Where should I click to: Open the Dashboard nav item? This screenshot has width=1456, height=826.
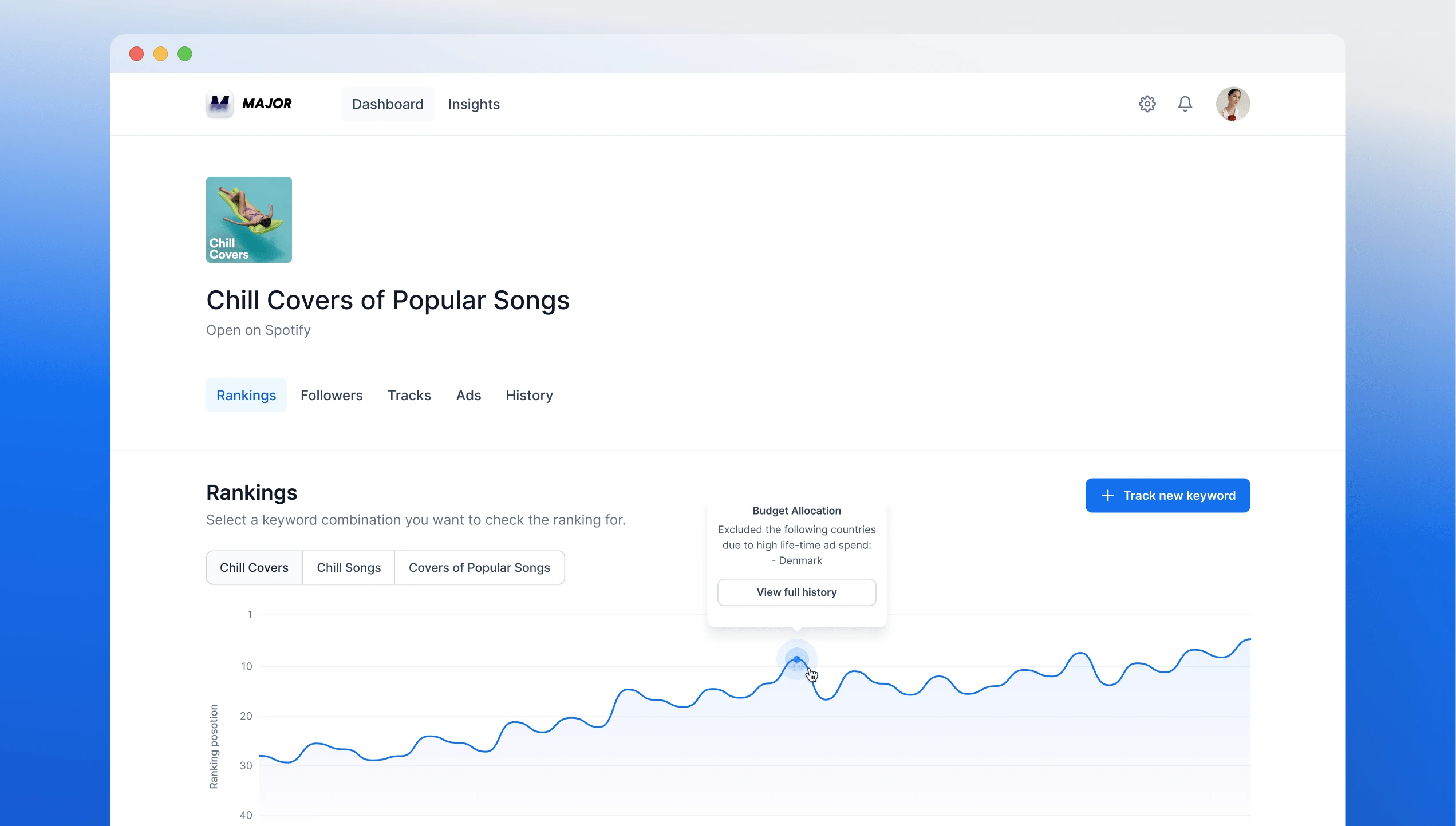tap(388, 104)
